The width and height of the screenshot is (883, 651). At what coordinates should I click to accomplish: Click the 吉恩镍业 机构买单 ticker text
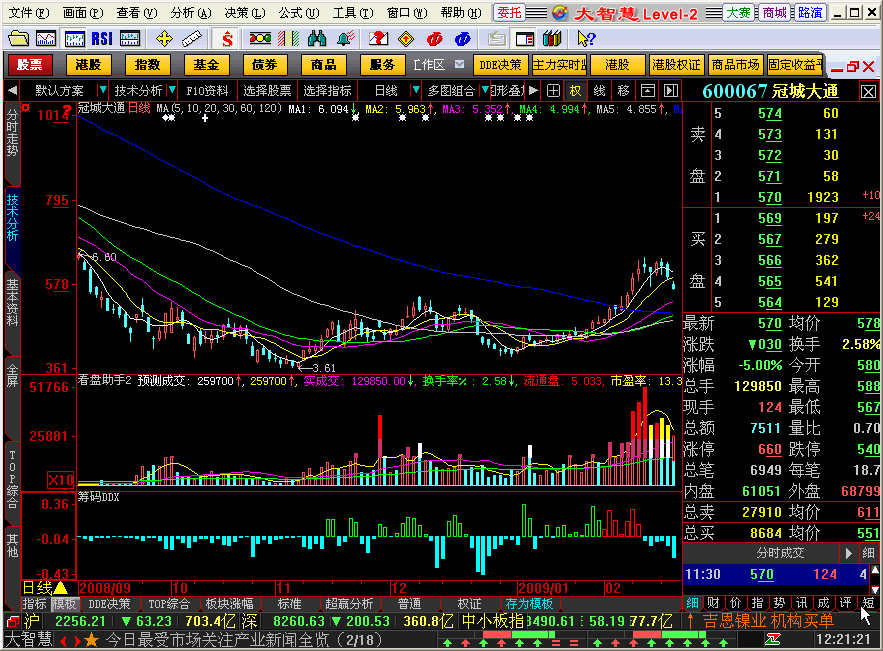click(x=768, y=621)
